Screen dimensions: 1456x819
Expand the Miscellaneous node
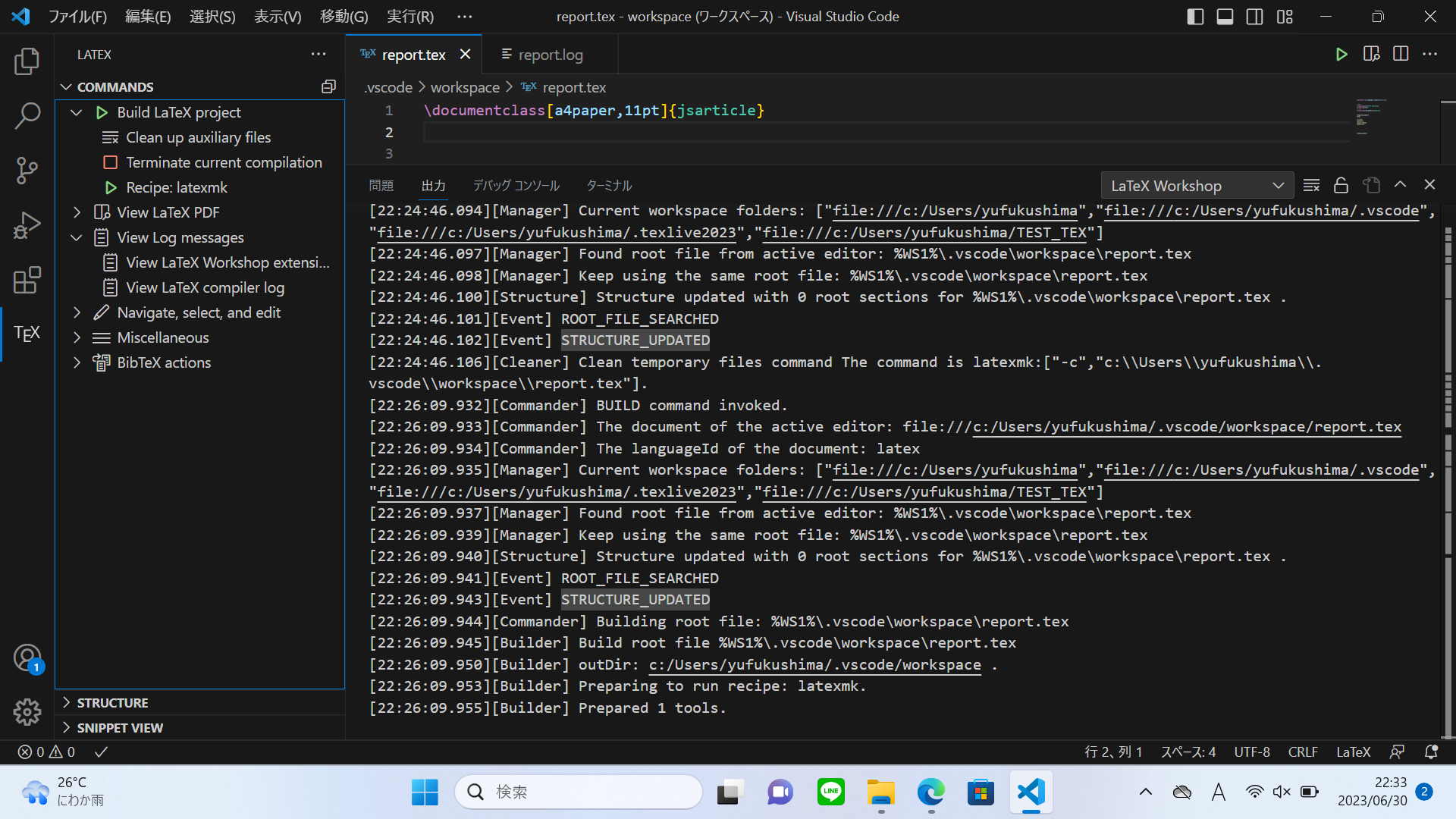pos(77,338)
